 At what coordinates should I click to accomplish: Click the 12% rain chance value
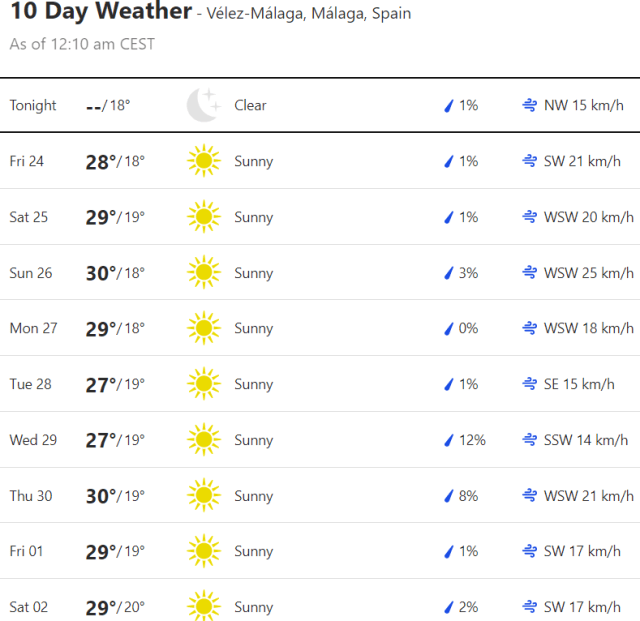(472, 440)
